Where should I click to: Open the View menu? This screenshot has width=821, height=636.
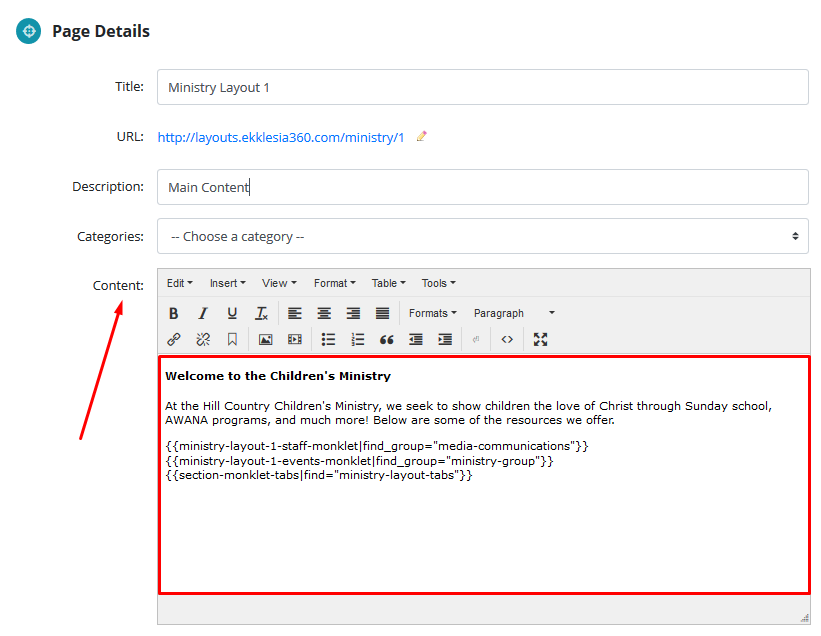[x=279, y=283]
